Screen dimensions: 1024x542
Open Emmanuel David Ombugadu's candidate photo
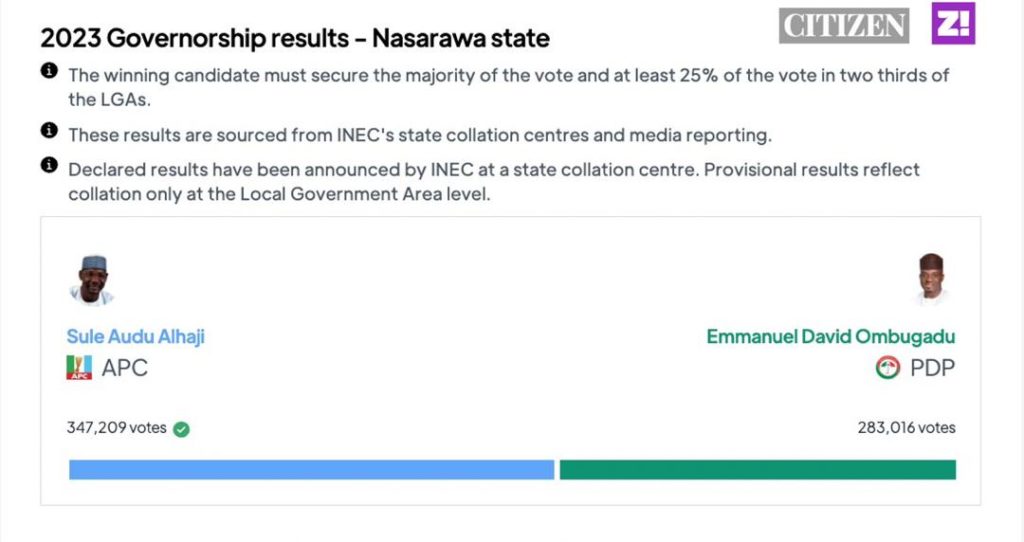931,280
